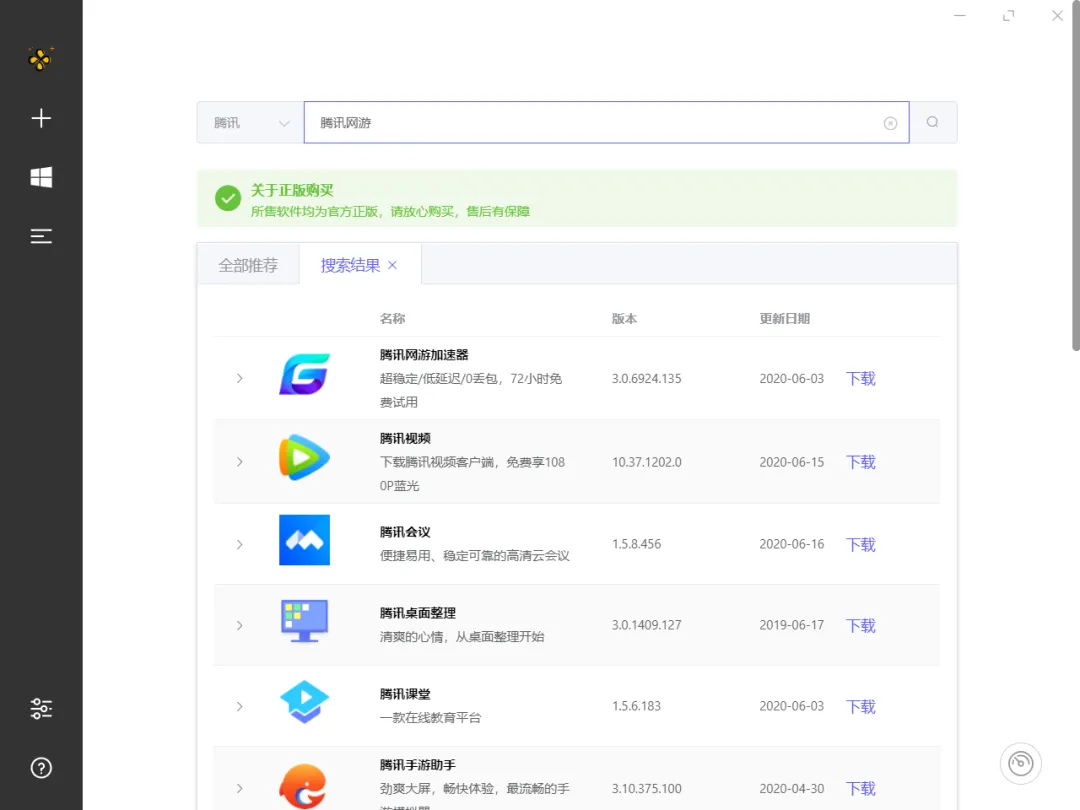Click version 3.10.375.100

click(647, 789)
